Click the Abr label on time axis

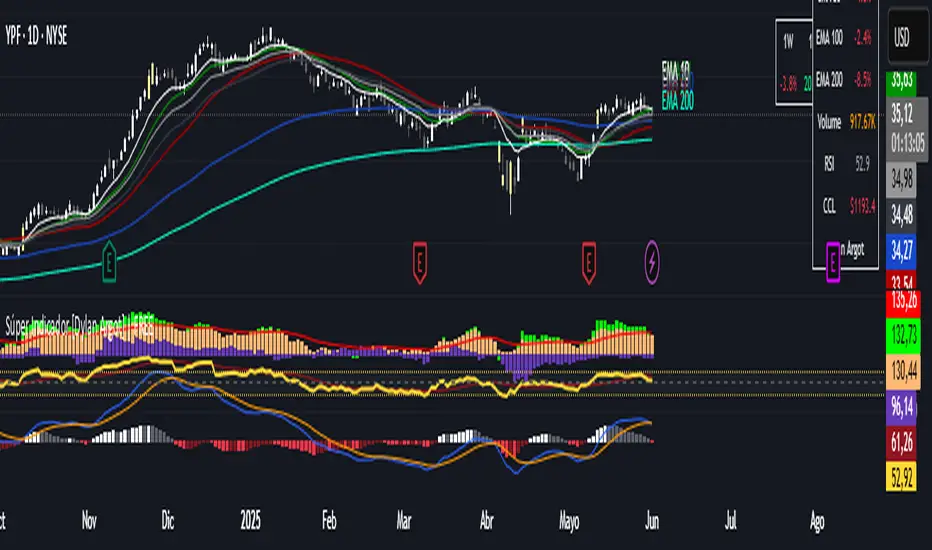point(487,521)
